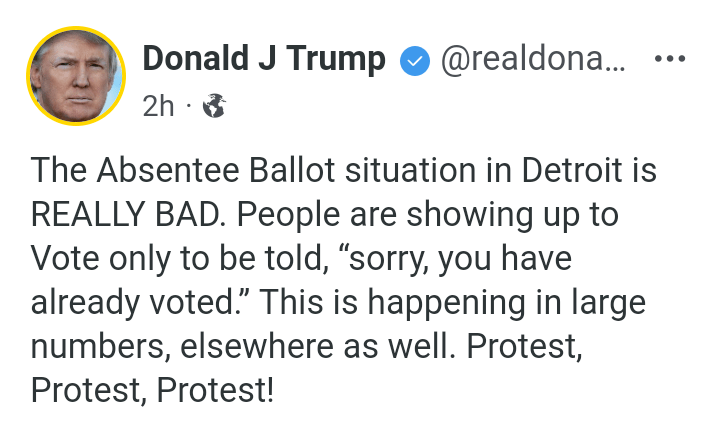720x426 pixels.
Task: Click the blue verified badge icon
Action: (x=413, y=61)
